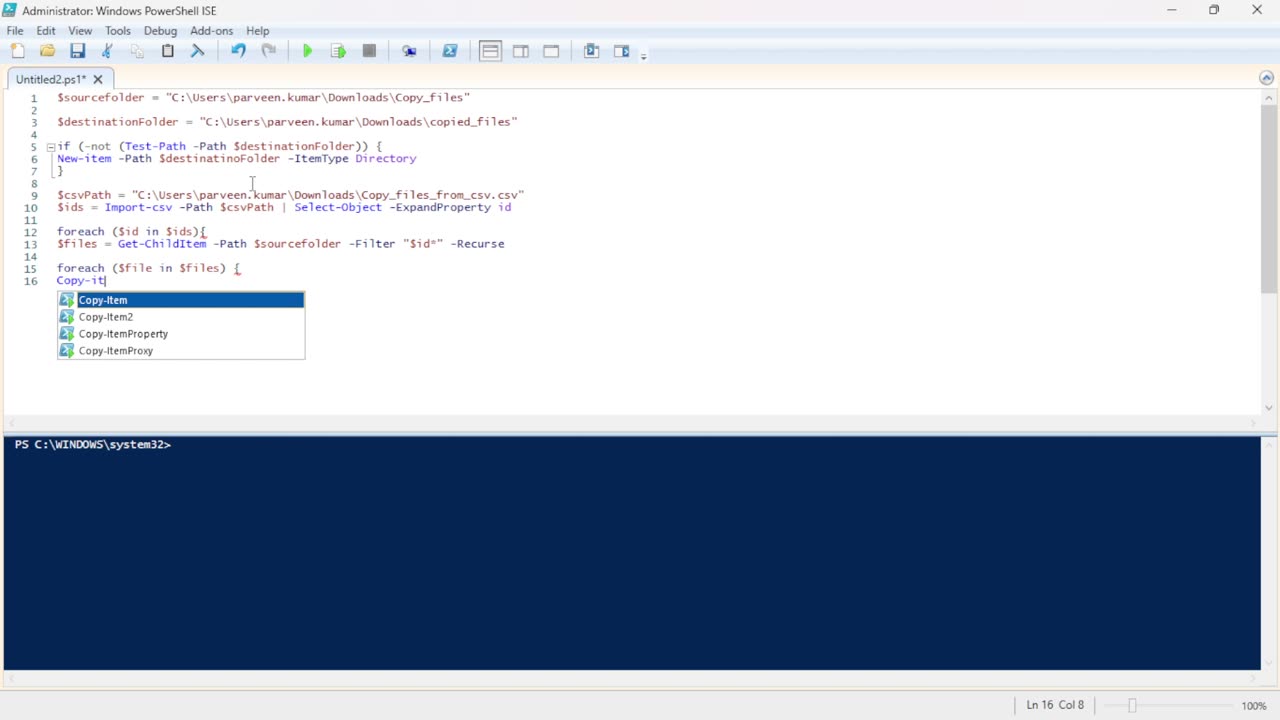Click the PowerShell ISE title bar icon
1280x720 pixels.
10,10
